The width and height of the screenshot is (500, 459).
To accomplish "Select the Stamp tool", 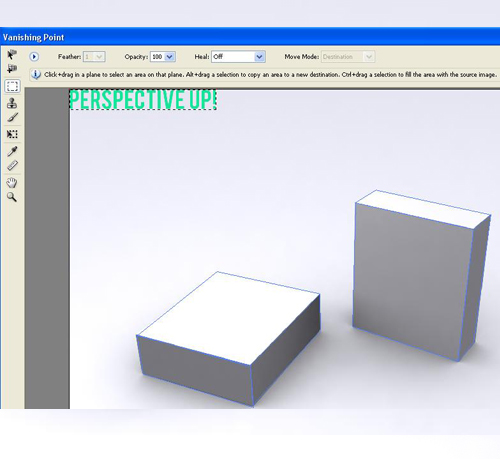I will pyautogui.click(x=12, y=103).
